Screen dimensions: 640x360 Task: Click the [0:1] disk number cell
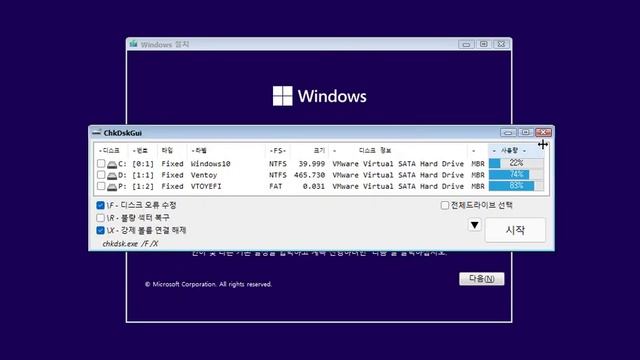(143, 164)
